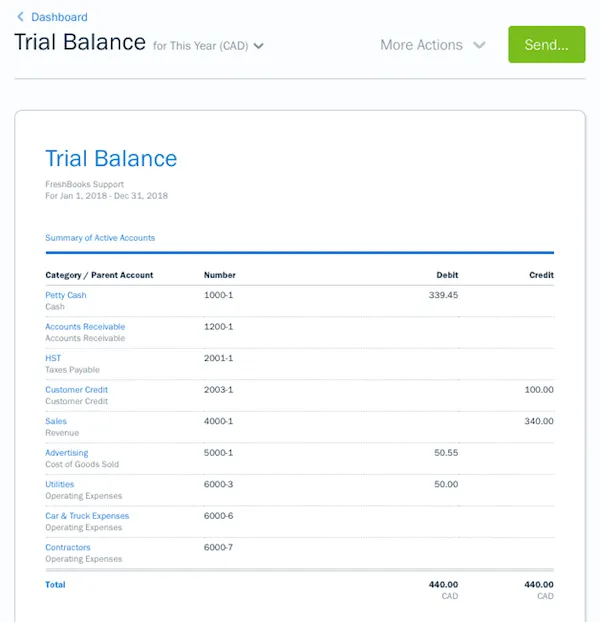Viewport: 600px width, 622px height.
Task: Open the Utilities account link
Action: [x=59, y=485]
